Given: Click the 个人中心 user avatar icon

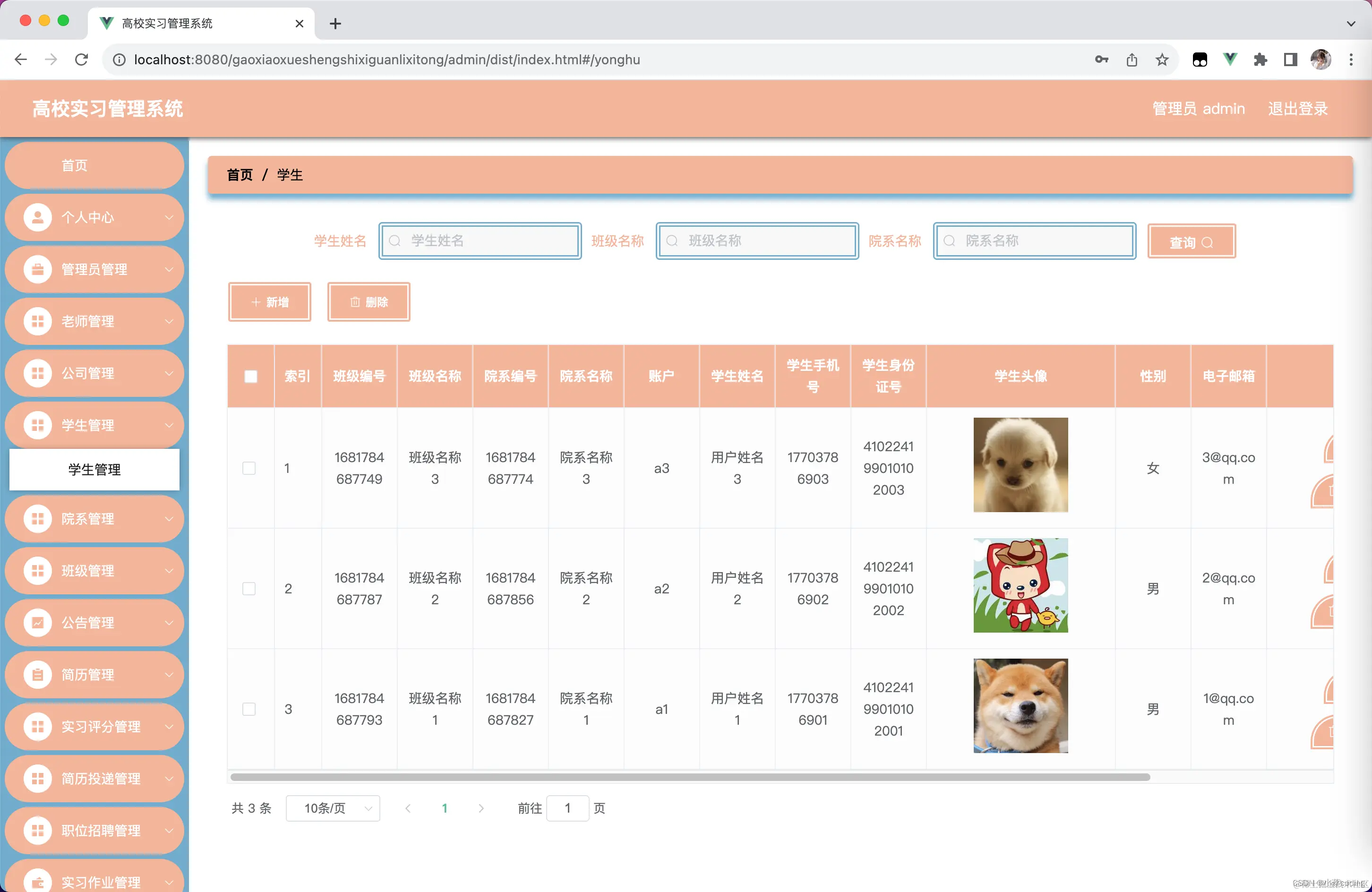Looking at the screenshot, I should [37, 217].
